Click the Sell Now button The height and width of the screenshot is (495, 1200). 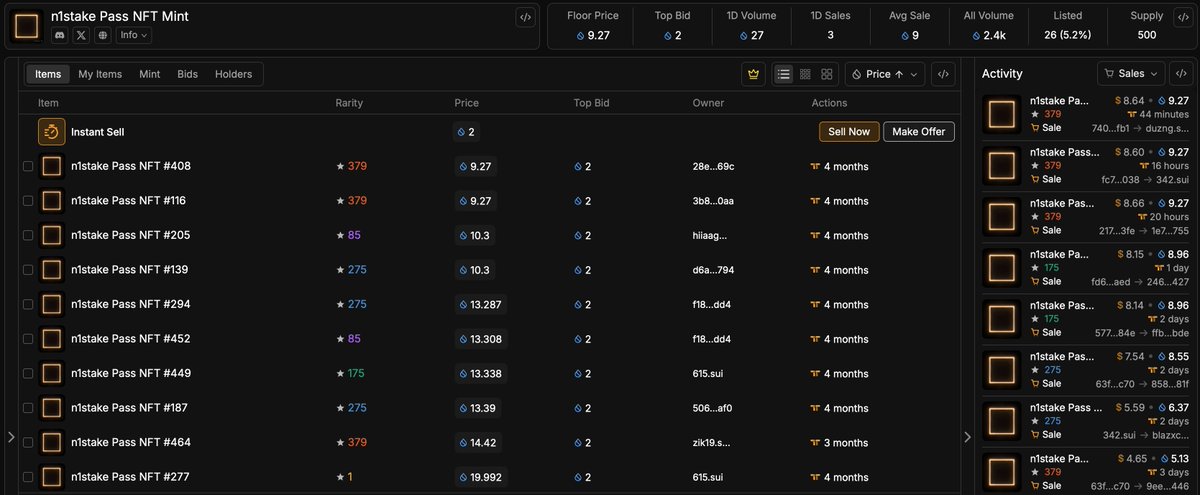coord(849,132)
